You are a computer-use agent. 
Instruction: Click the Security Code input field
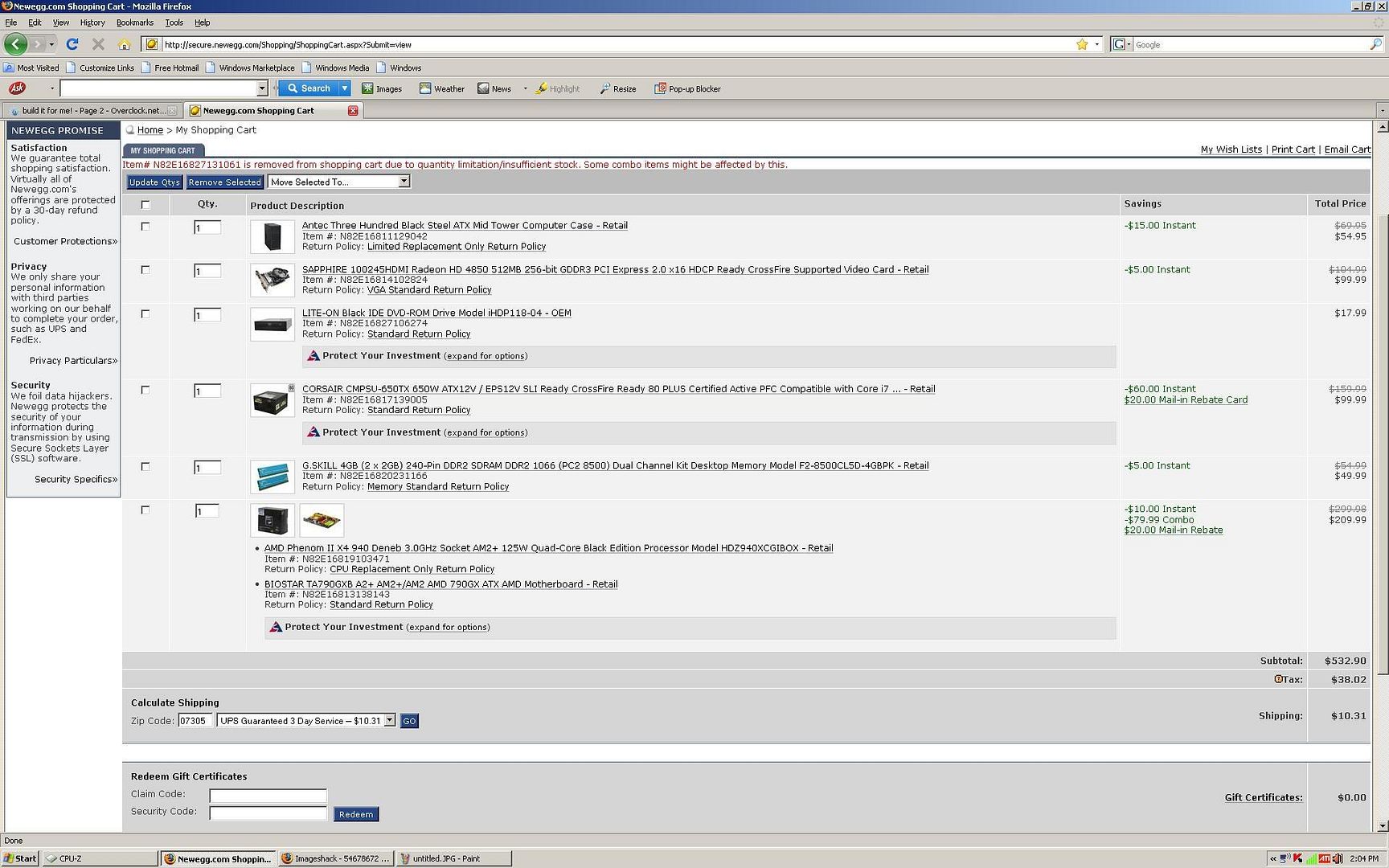click(x=268, y=813)
